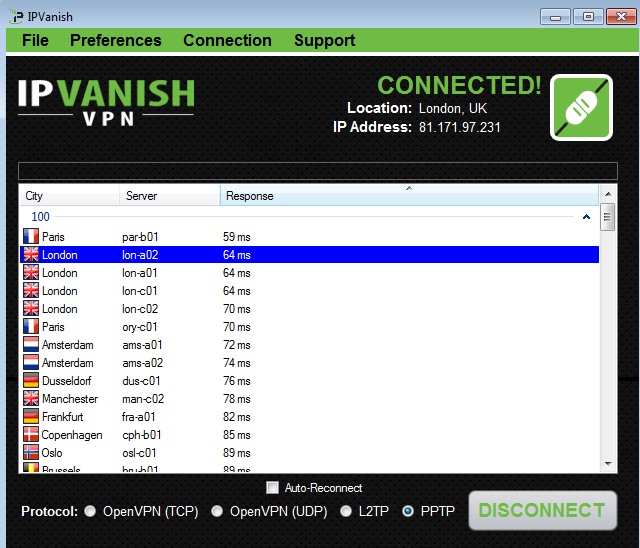Maximize the IPVanish window

coord(588,17)
